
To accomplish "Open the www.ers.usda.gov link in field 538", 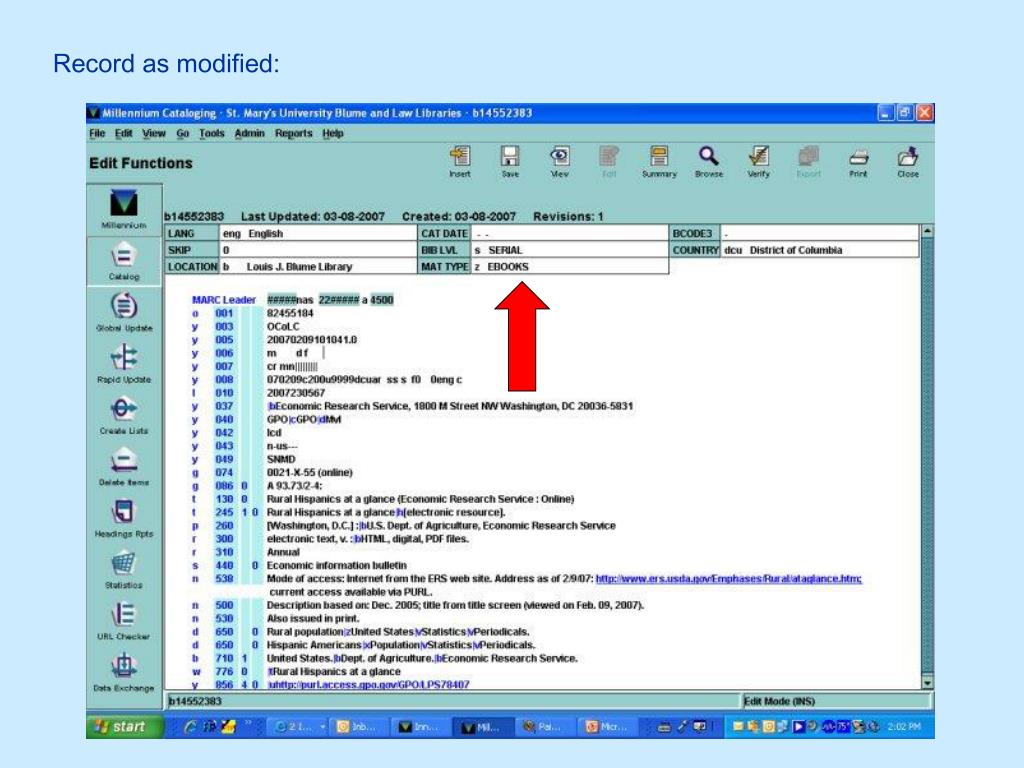I will point(728,579).
